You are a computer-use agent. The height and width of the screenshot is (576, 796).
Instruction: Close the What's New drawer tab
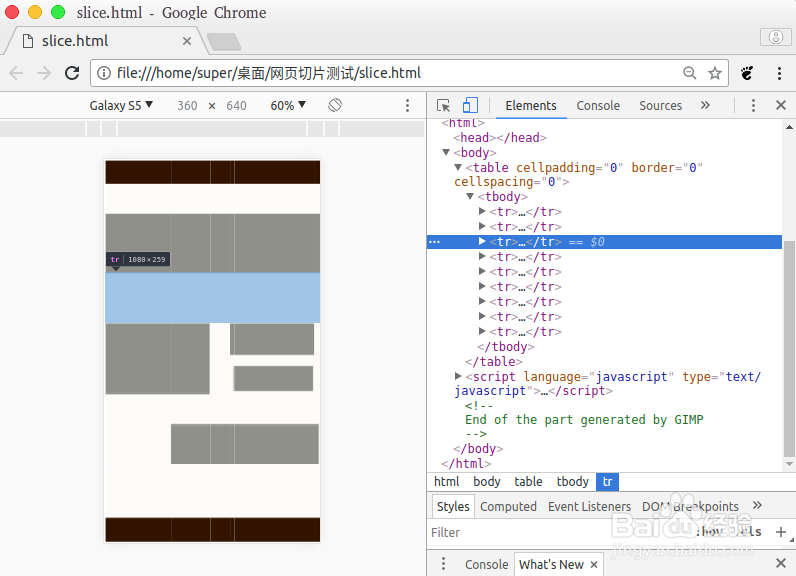point(594,564)
